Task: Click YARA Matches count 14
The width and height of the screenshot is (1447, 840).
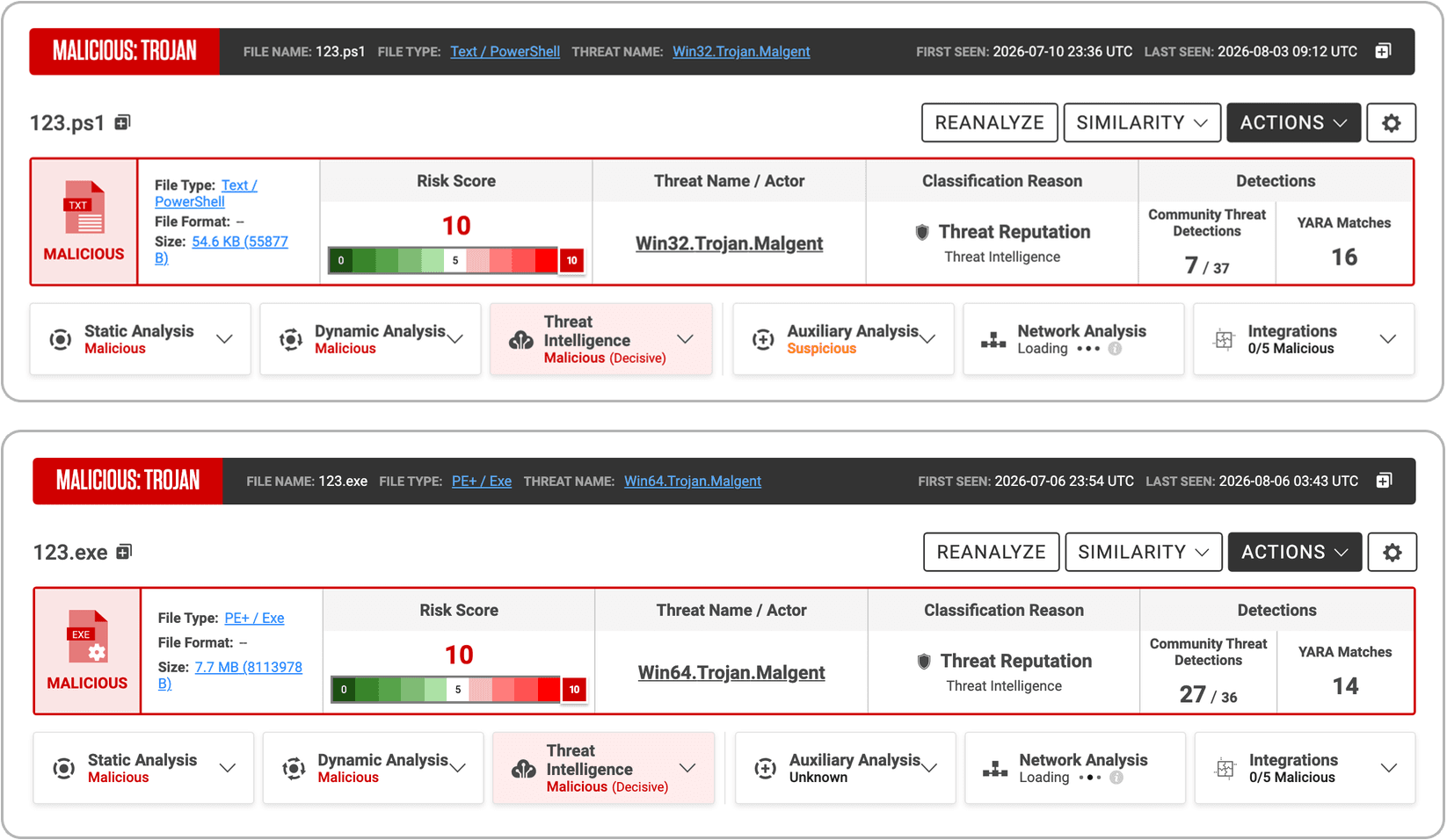Action: [x=1345, y=686]
